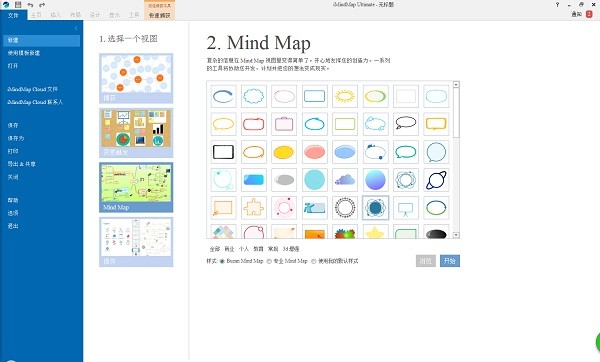The image size is (600, 362).
Task: Select the black rounded rectangle central idea
Action: (x=223, y=152)
